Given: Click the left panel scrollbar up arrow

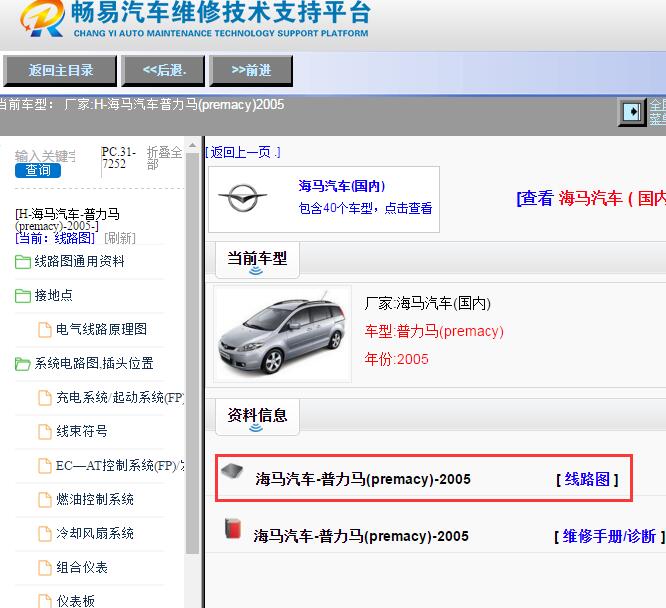Looking at the screenshot, I should (x=192, y=145).
